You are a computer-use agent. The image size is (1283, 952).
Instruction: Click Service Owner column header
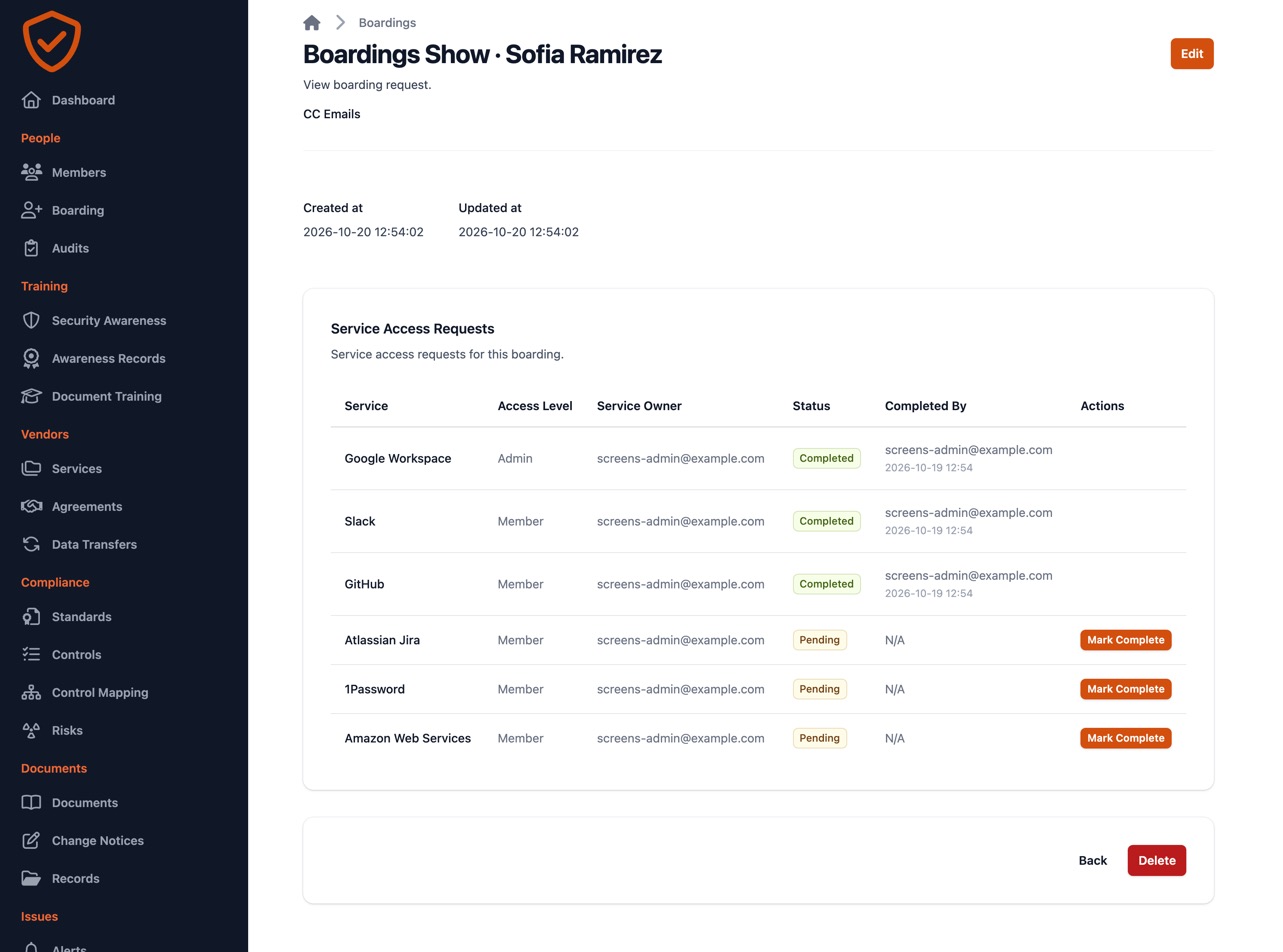pos(639,406)
